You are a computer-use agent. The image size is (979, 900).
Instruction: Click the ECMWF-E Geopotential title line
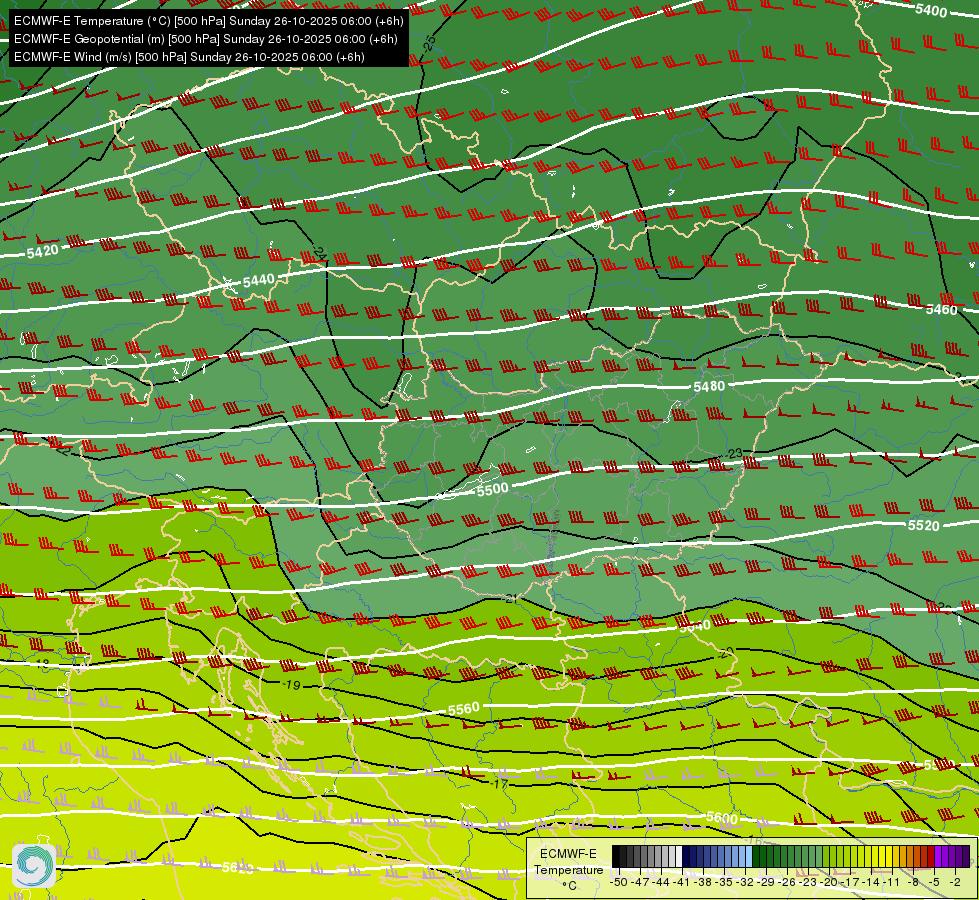205,39
